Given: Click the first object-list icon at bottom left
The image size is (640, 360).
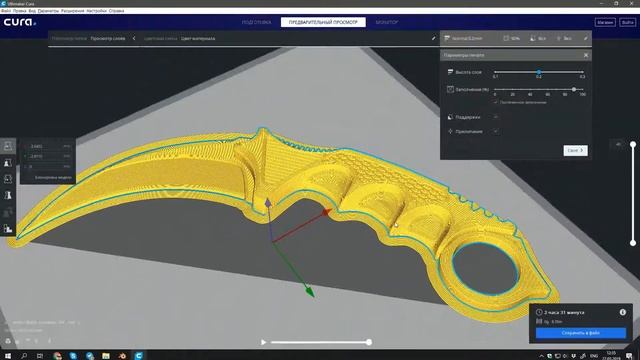Looking at the screenshot, I should (8, 341).
